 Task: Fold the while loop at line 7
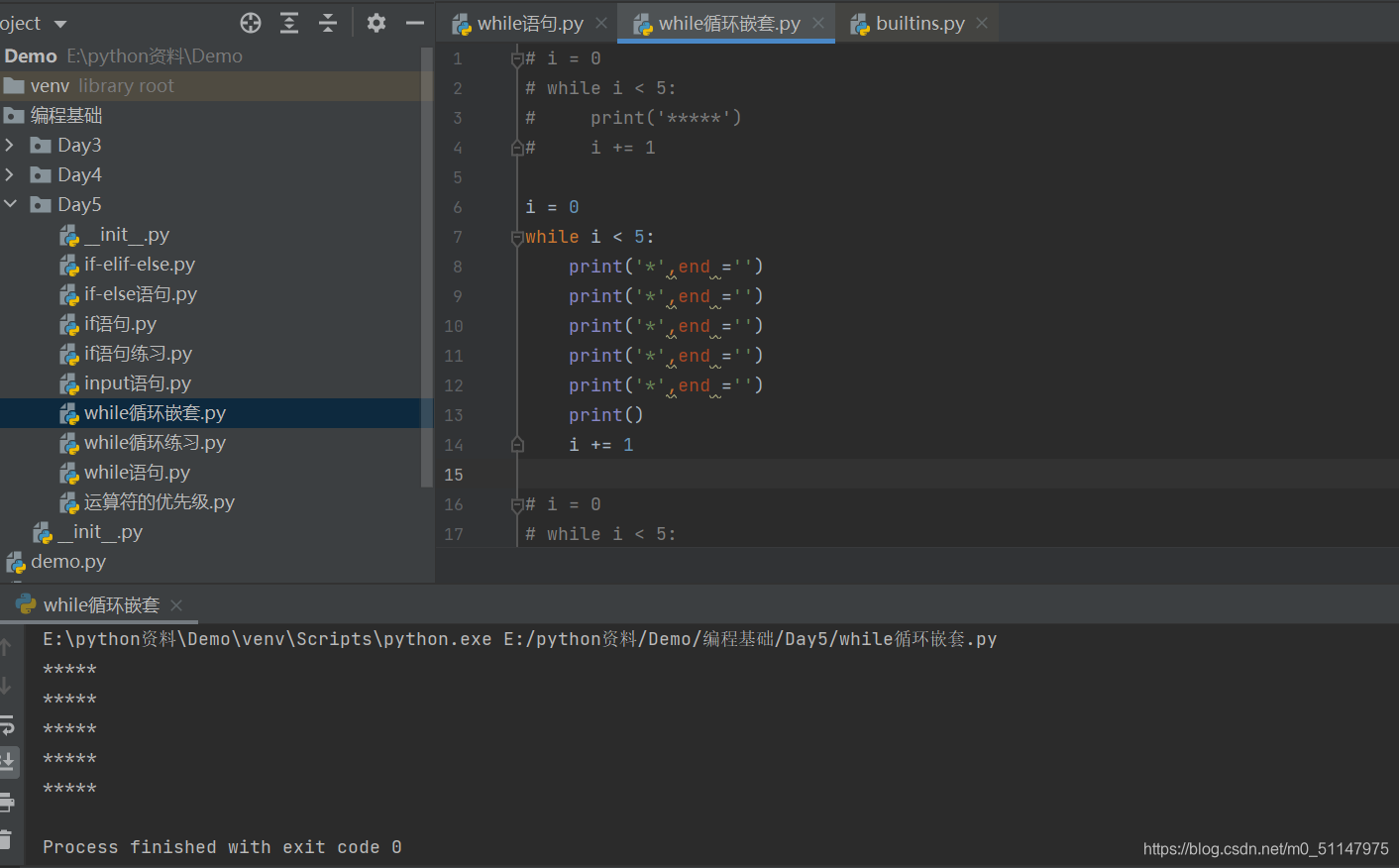tap(517, 238)
